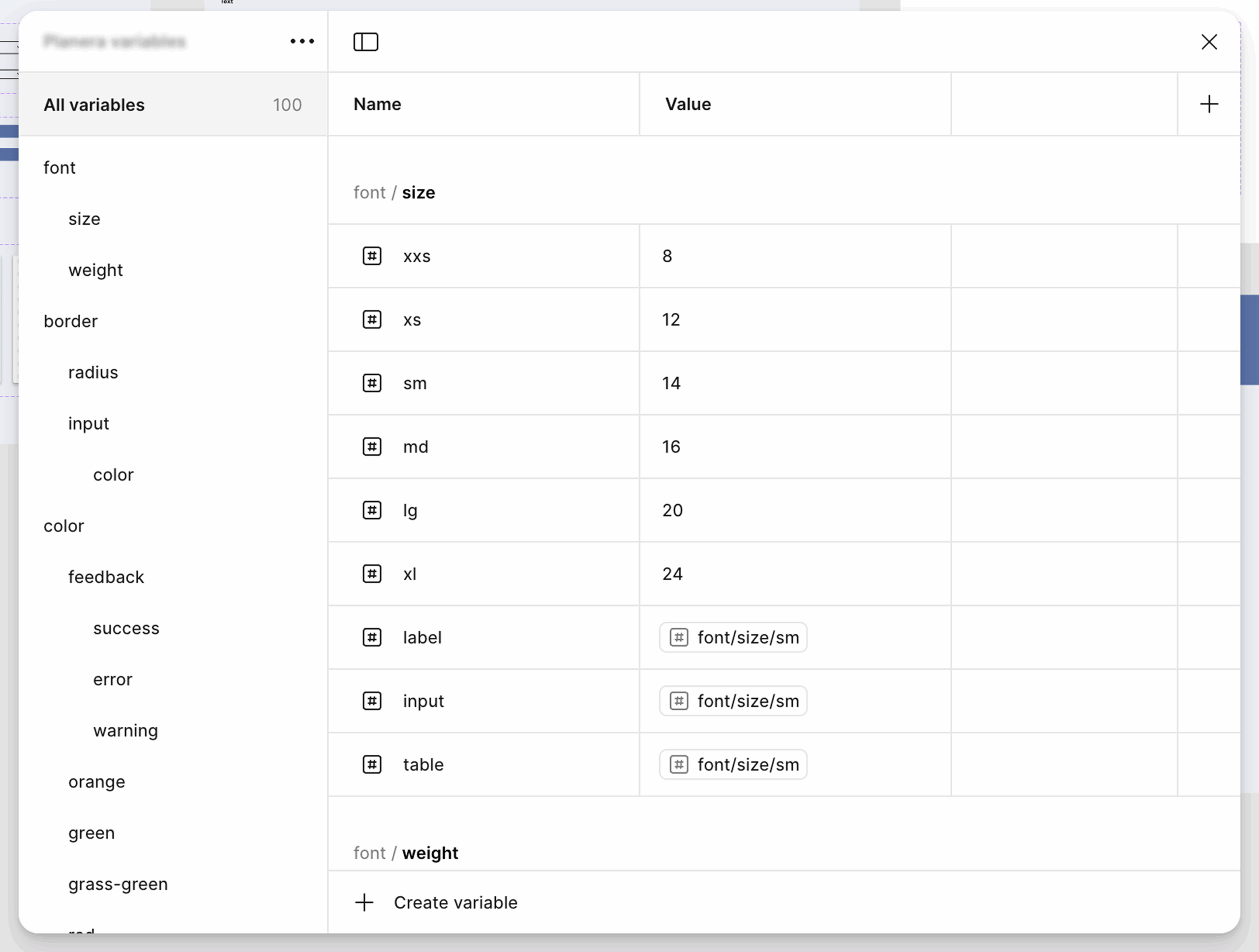
Task: Click the font/size/sm alias for input
Action: pos(733,701)
